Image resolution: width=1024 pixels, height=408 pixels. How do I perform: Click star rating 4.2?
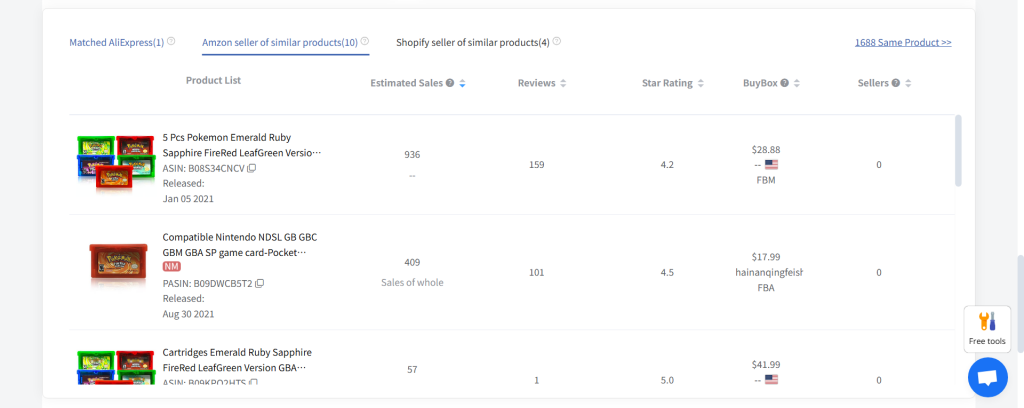click(667, 165)
